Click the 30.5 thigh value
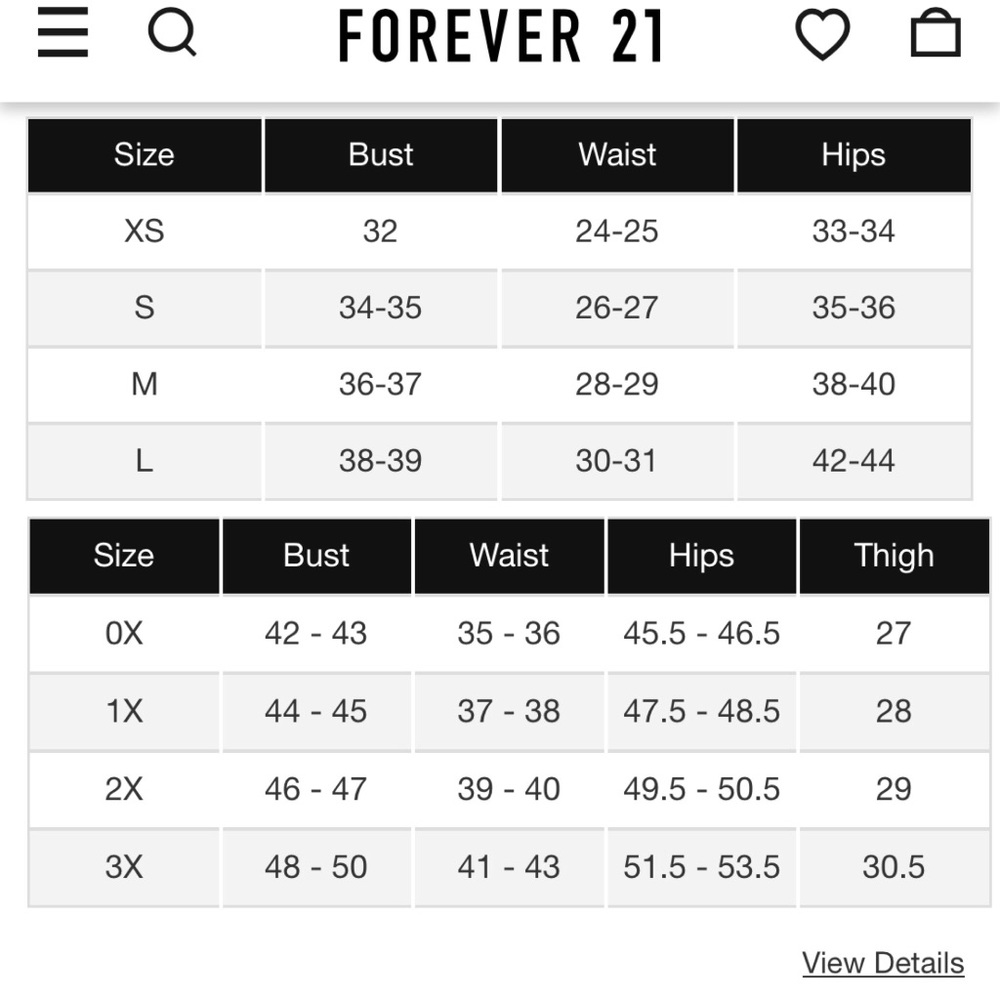 point(893,867)
